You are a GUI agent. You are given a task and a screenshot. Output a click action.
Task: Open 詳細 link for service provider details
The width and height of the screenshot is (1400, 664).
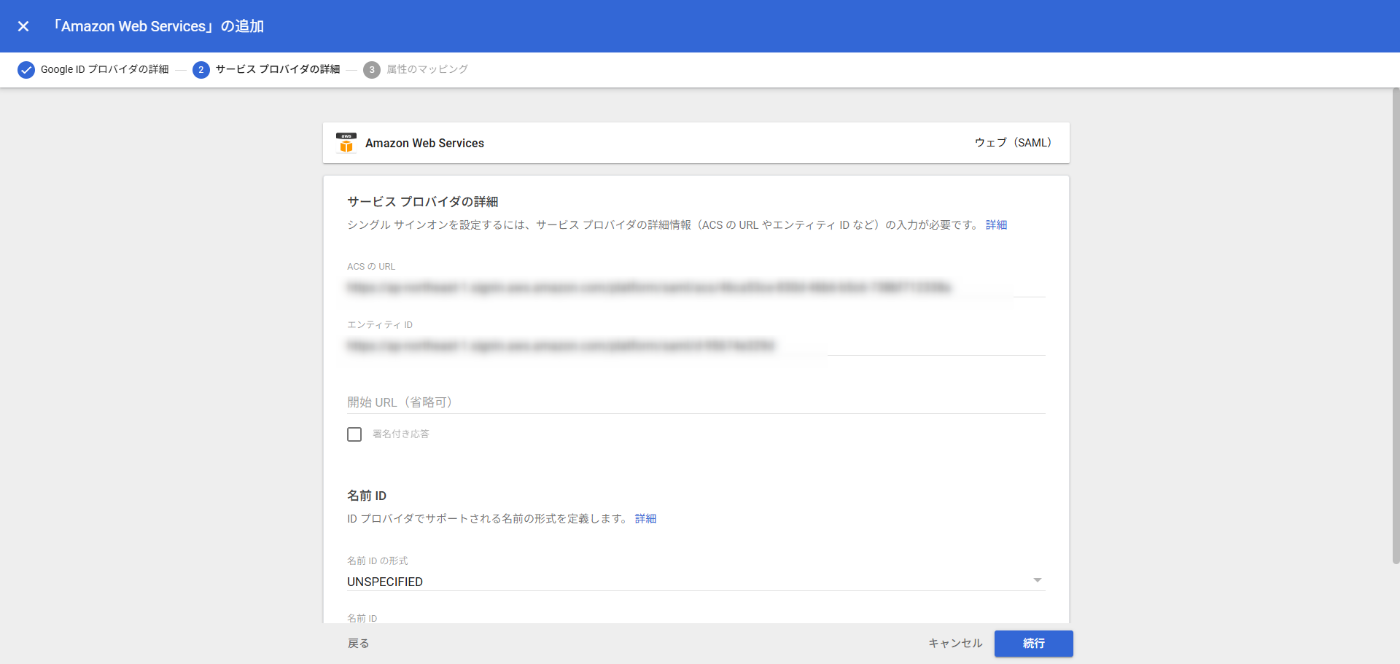coord(996,225)
